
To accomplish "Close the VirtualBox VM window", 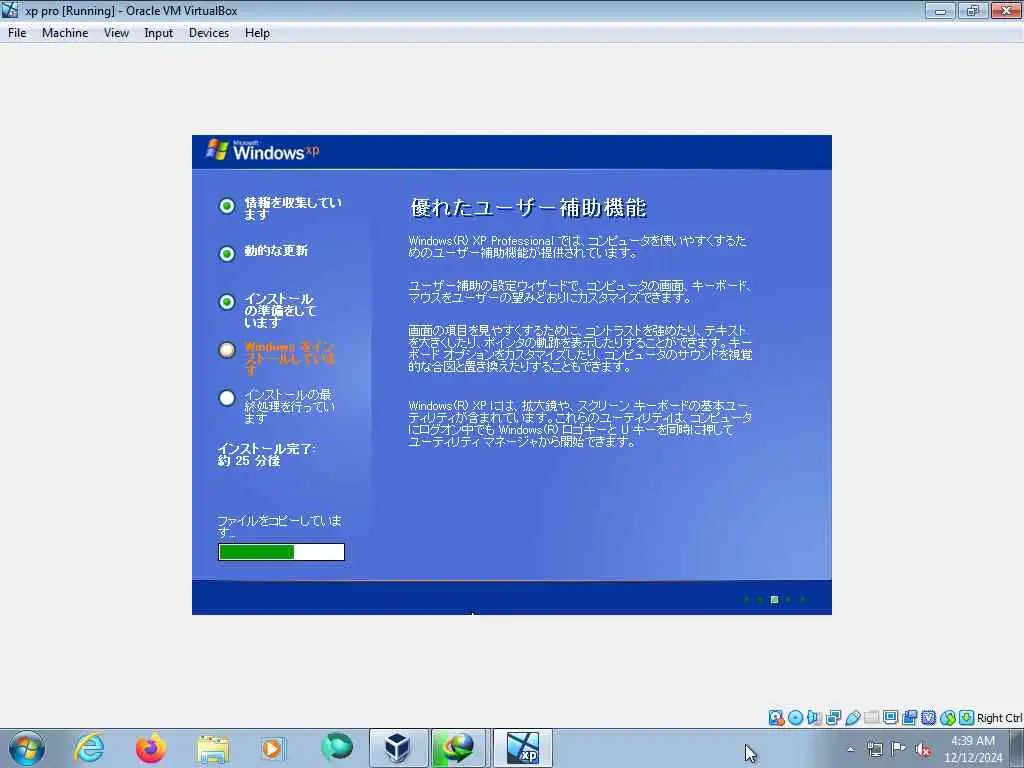I will point(1006,10).
